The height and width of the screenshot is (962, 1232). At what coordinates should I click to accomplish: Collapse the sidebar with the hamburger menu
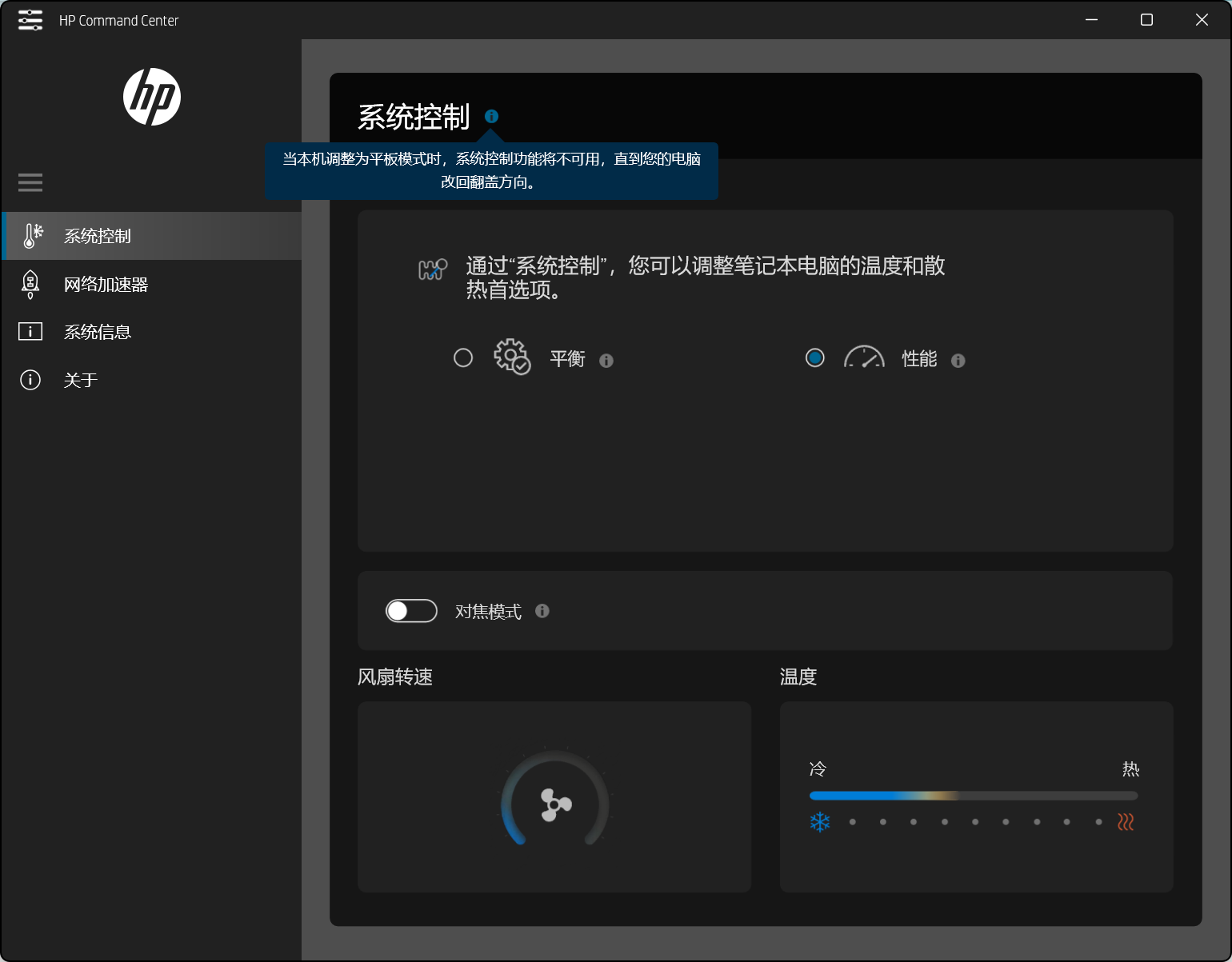[x=30, y=182]
